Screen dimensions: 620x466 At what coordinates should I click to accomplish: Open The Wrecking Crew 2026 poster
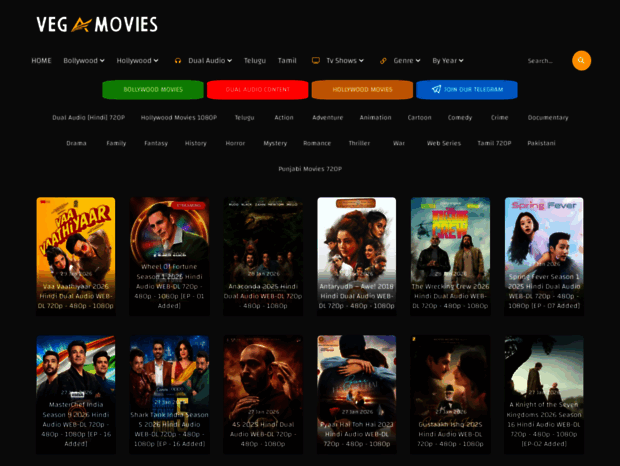450,256
